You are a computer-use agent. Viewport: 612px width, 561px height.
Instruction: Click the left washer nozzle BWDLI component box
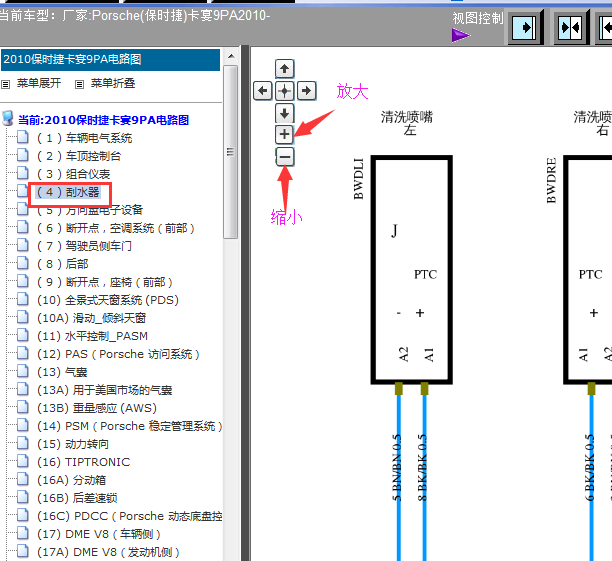(411, 270)
